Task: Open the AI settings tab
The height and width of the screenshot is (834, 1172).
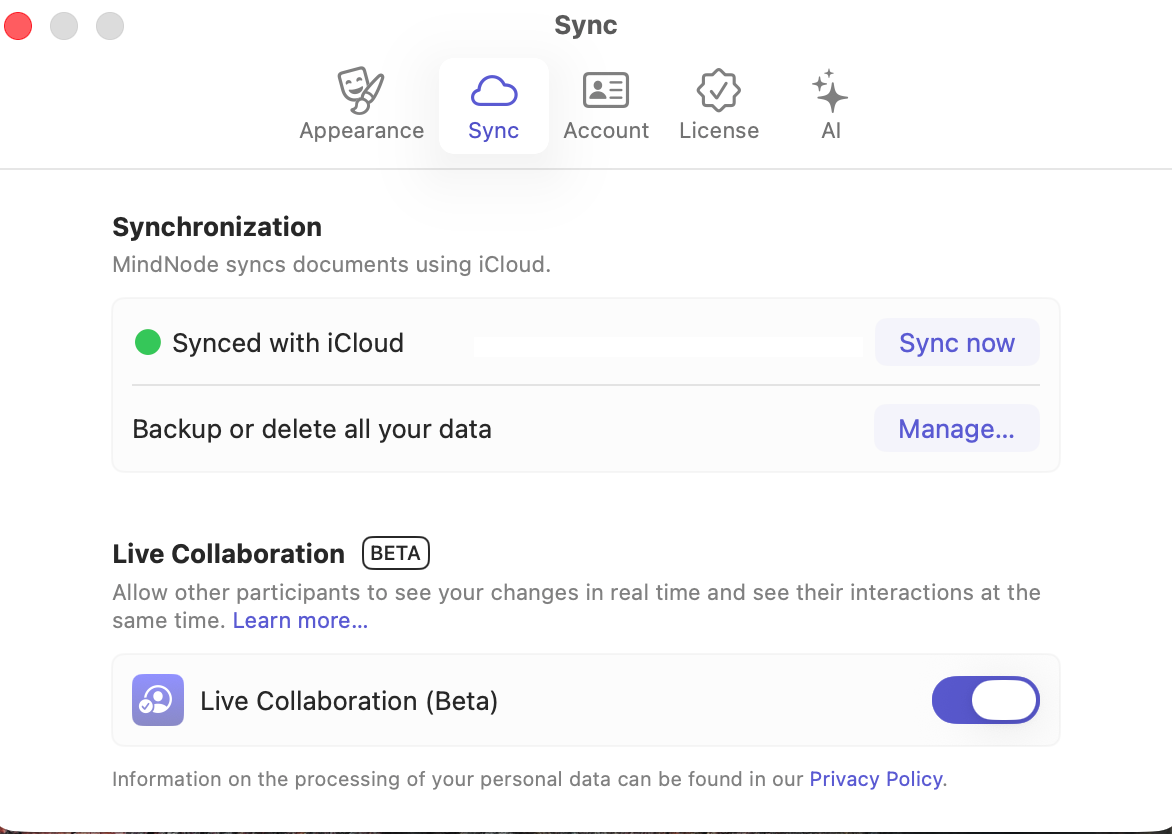Action: (x=830, y=105)
